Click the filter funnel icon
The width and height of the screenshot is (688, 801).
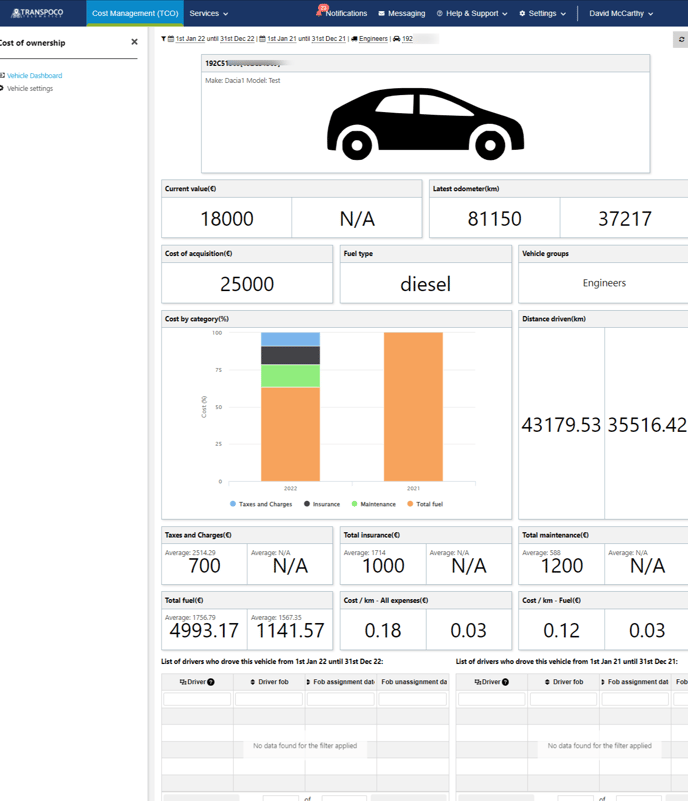coord(163,39)
